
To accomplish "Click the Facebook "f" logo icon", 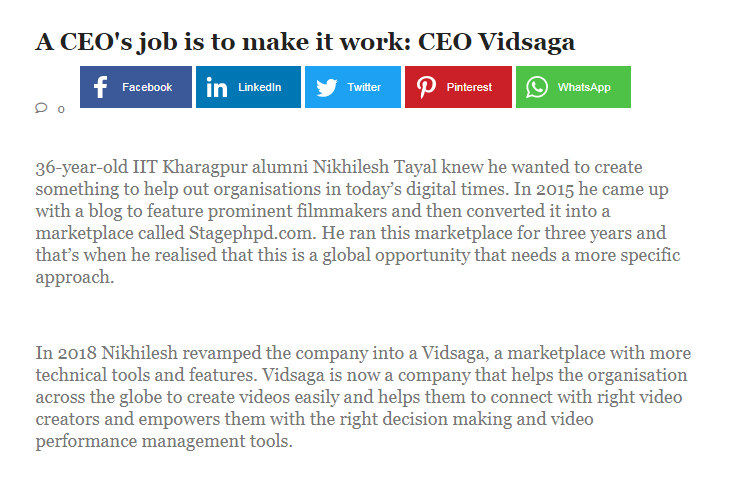I will click(101, 88).
